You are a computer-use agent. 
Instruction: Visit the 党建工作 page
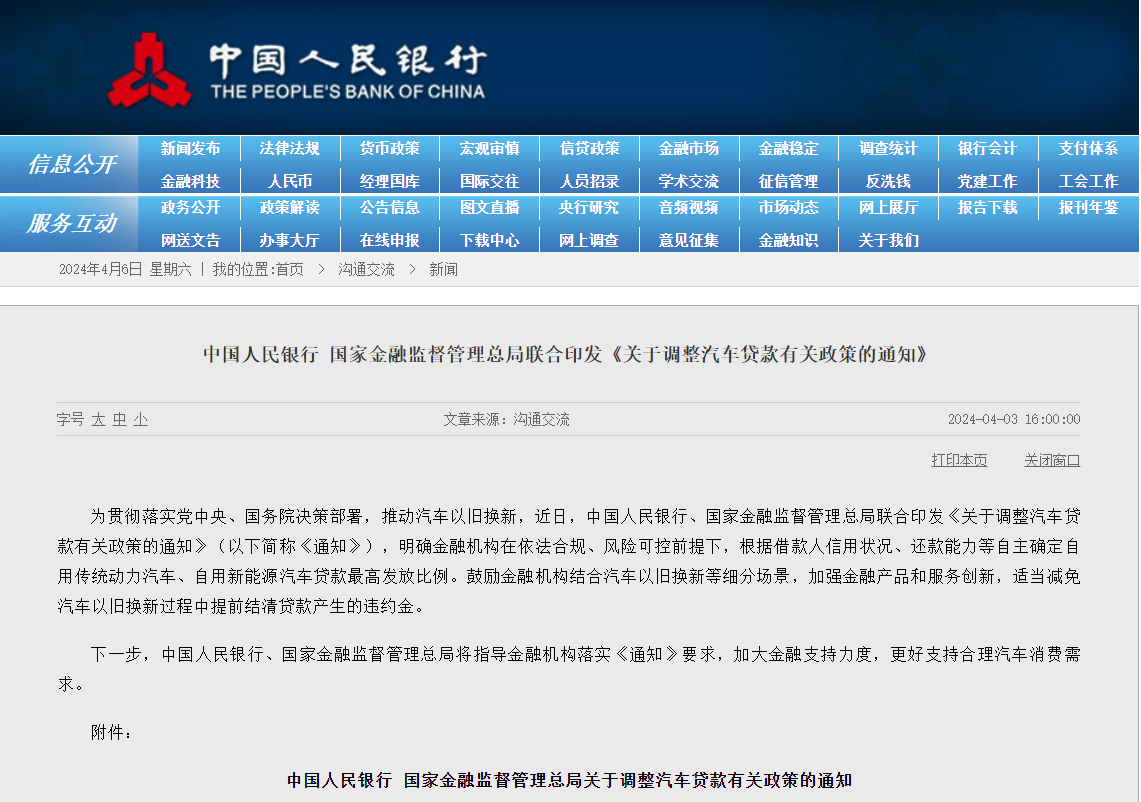click(x=987, y=181)
